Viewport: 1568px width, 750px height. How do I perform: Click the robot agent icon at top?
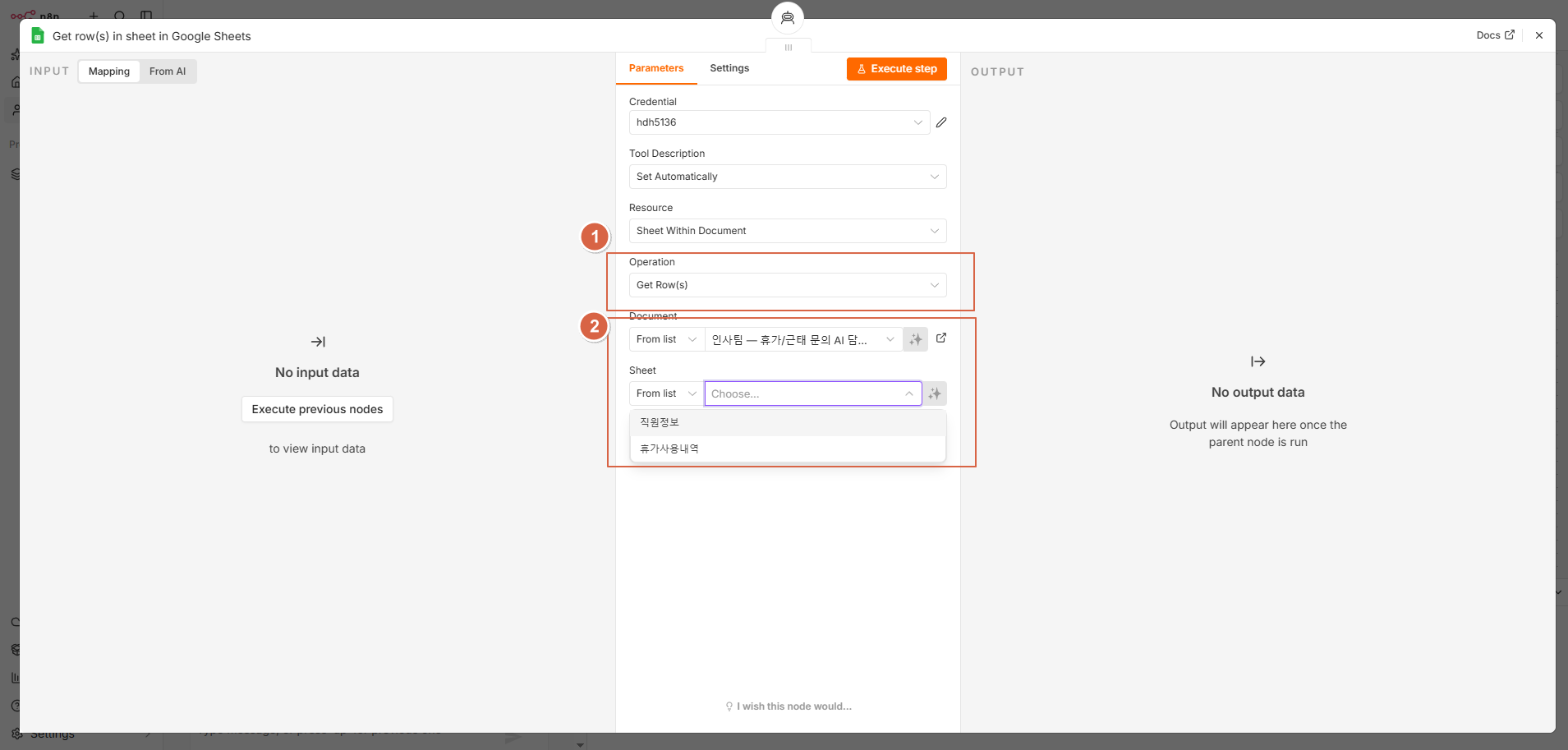click(x=788, y=17)
